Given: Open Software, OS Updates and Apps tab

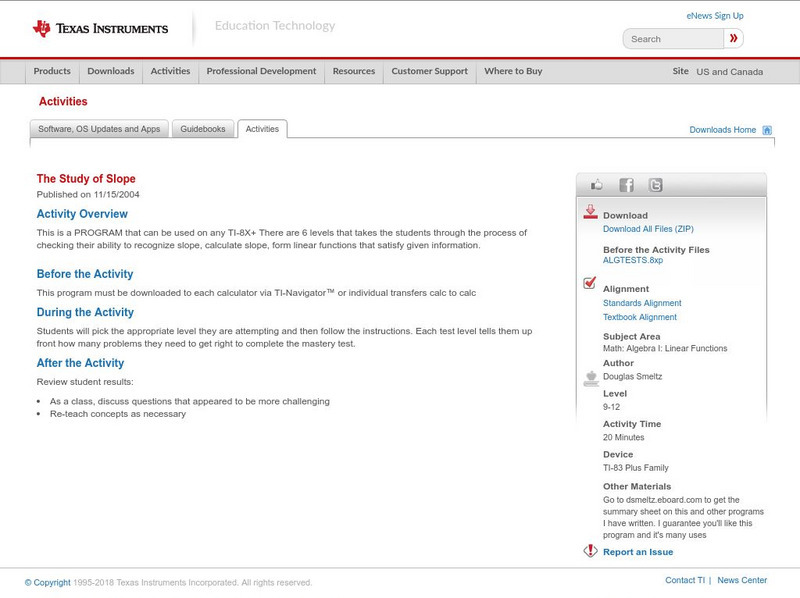Looking at the screenshot, I should point(99,129).
